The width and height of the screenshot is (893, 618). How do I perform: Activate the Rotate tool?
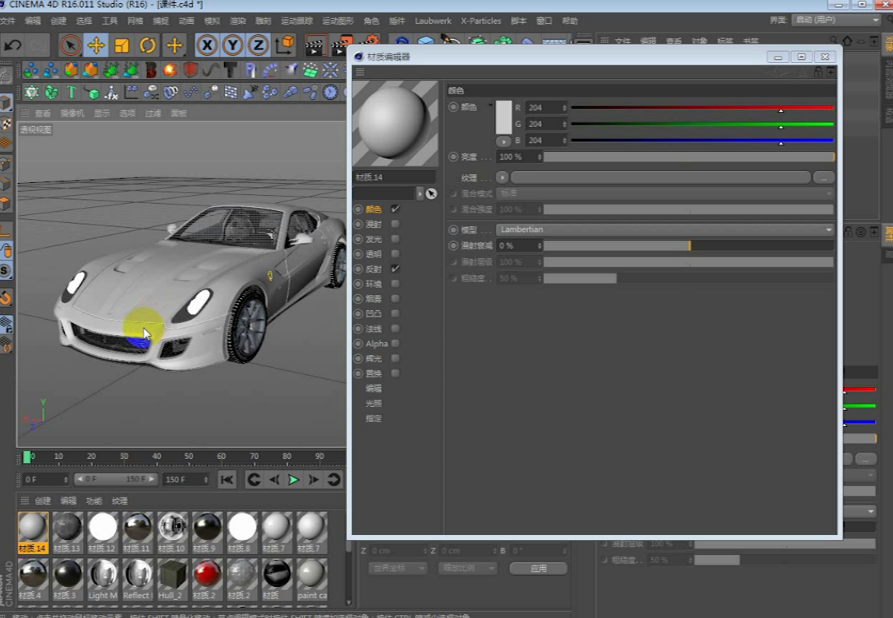pos(148,45)
